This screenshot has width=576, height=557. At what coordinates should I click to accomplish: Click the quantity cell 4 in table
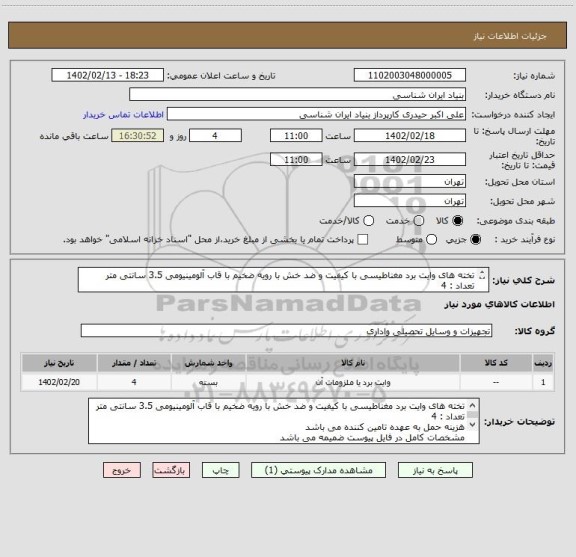point(134,382)
